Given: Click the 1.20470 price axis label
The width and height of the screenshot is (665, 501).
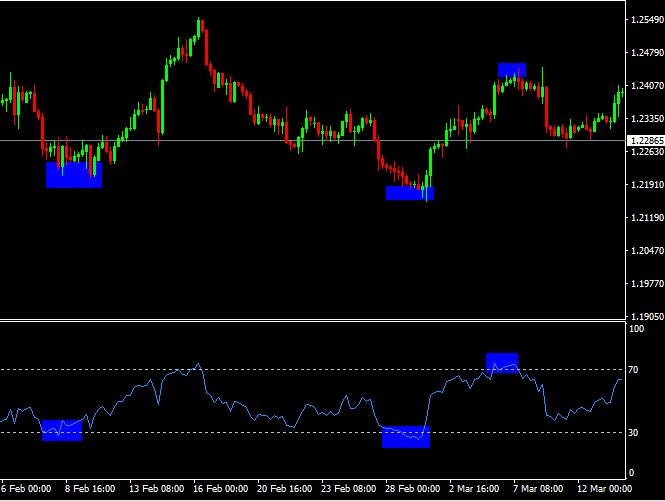Looking at the screenshot, I should pyautogui.click(x=647, y=251).
